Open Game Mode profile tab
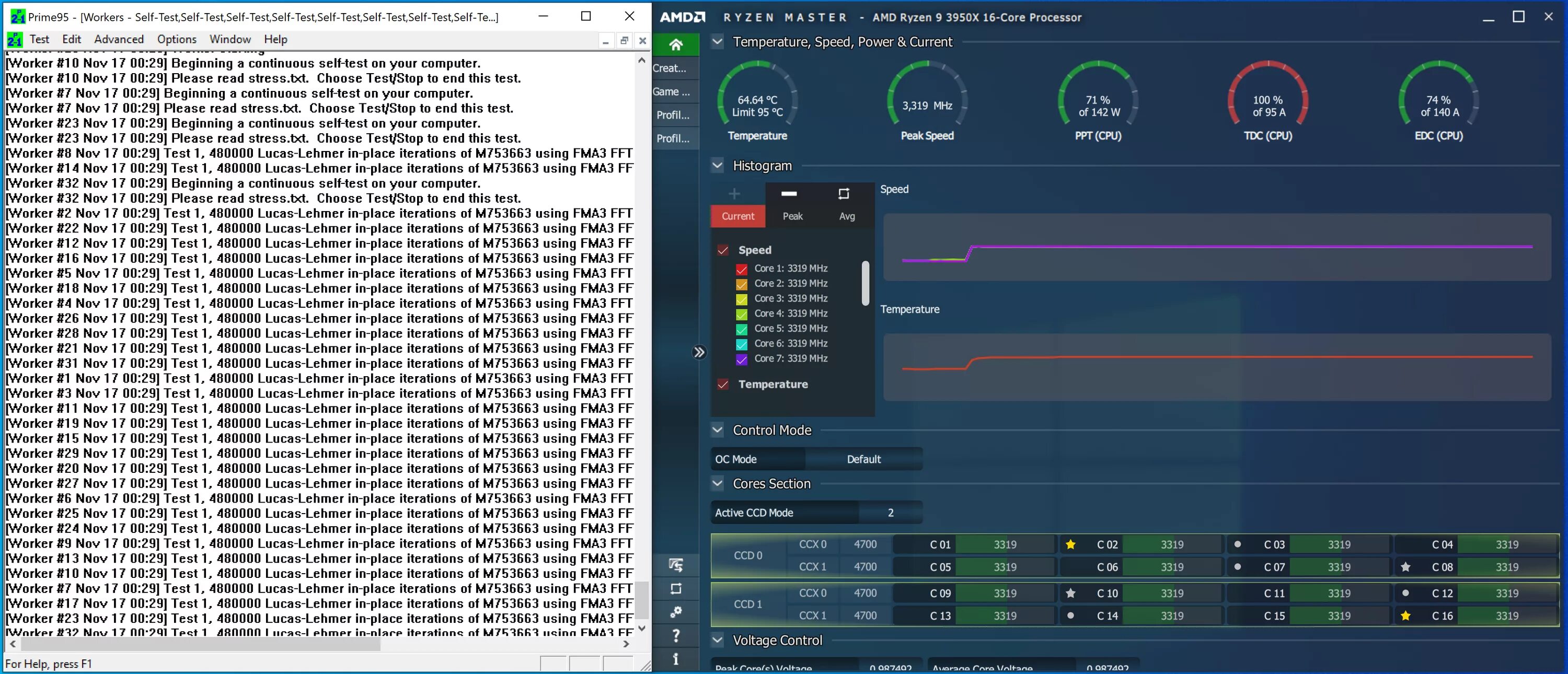 (676, 91)
